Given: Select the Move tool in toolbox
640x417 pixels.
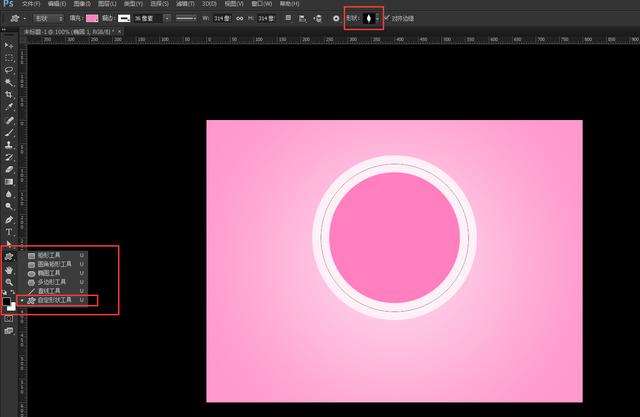Looking at the screenshot, I should point(9,45).
